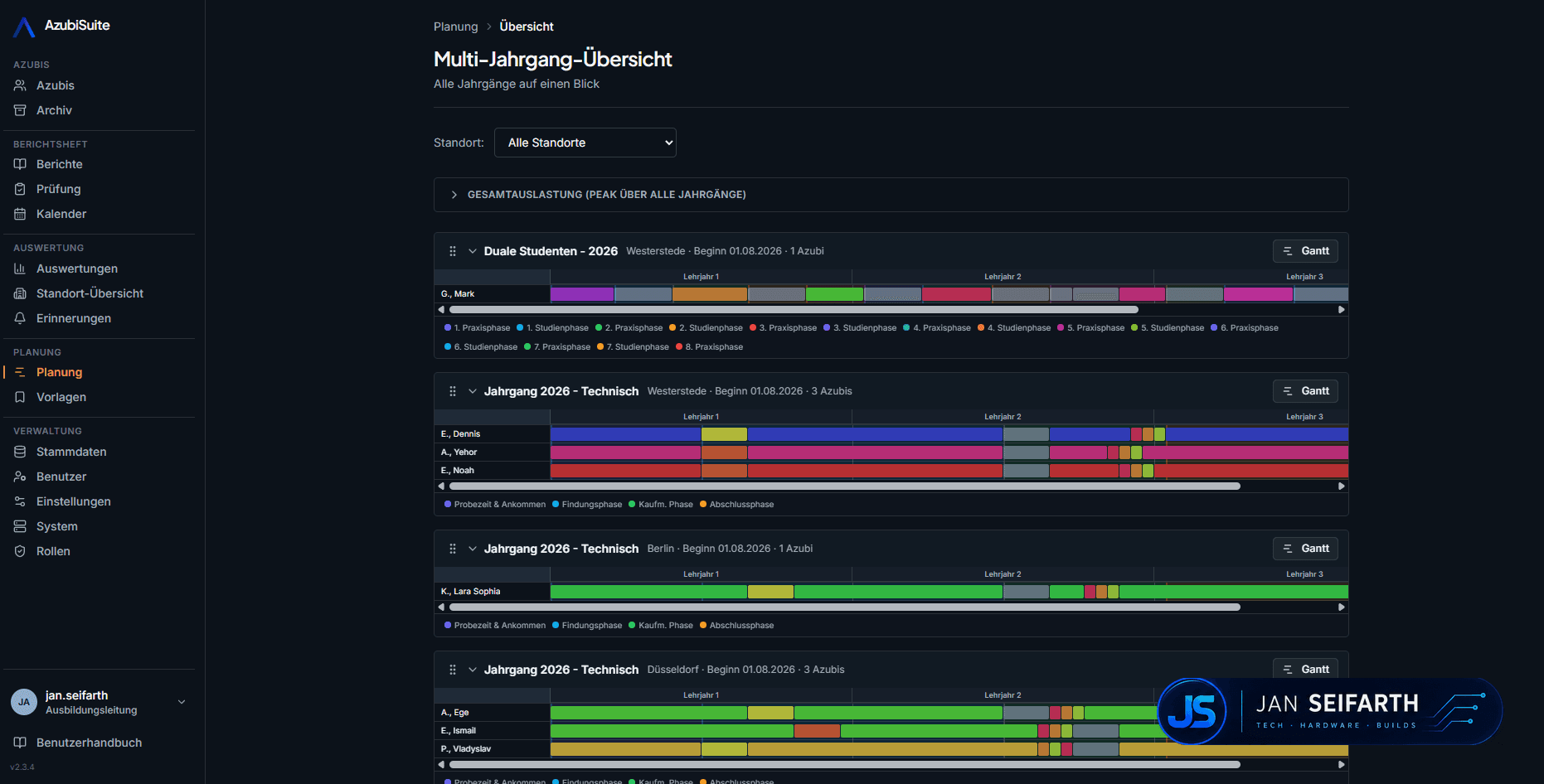Viewport: 1544px width, 784px height.
Task: Open the Kalender calendar icon
Action: coord(20,214)
